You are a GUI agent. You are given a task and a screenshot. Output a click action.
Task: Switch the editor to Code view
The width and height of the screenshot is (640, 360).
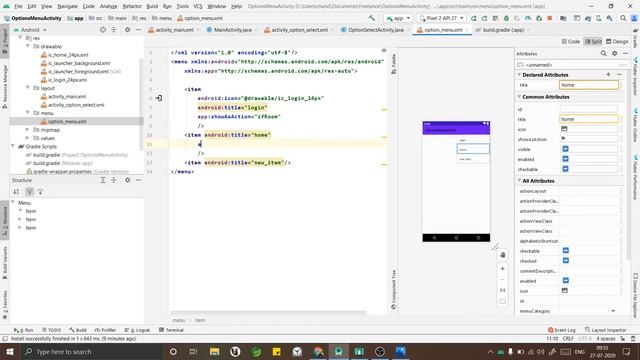coord(571,42)
